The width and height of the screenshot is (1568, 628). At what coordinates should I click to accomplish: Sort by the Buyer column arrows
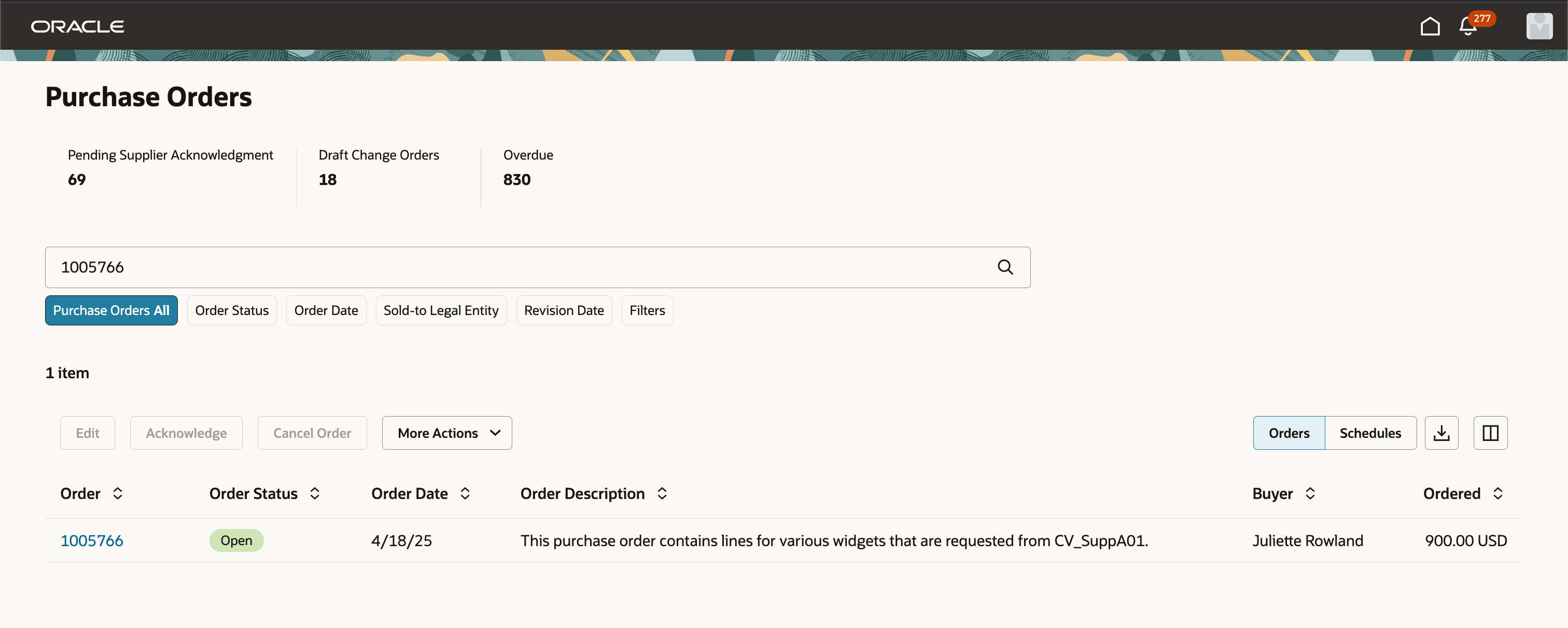point(1310,493)
